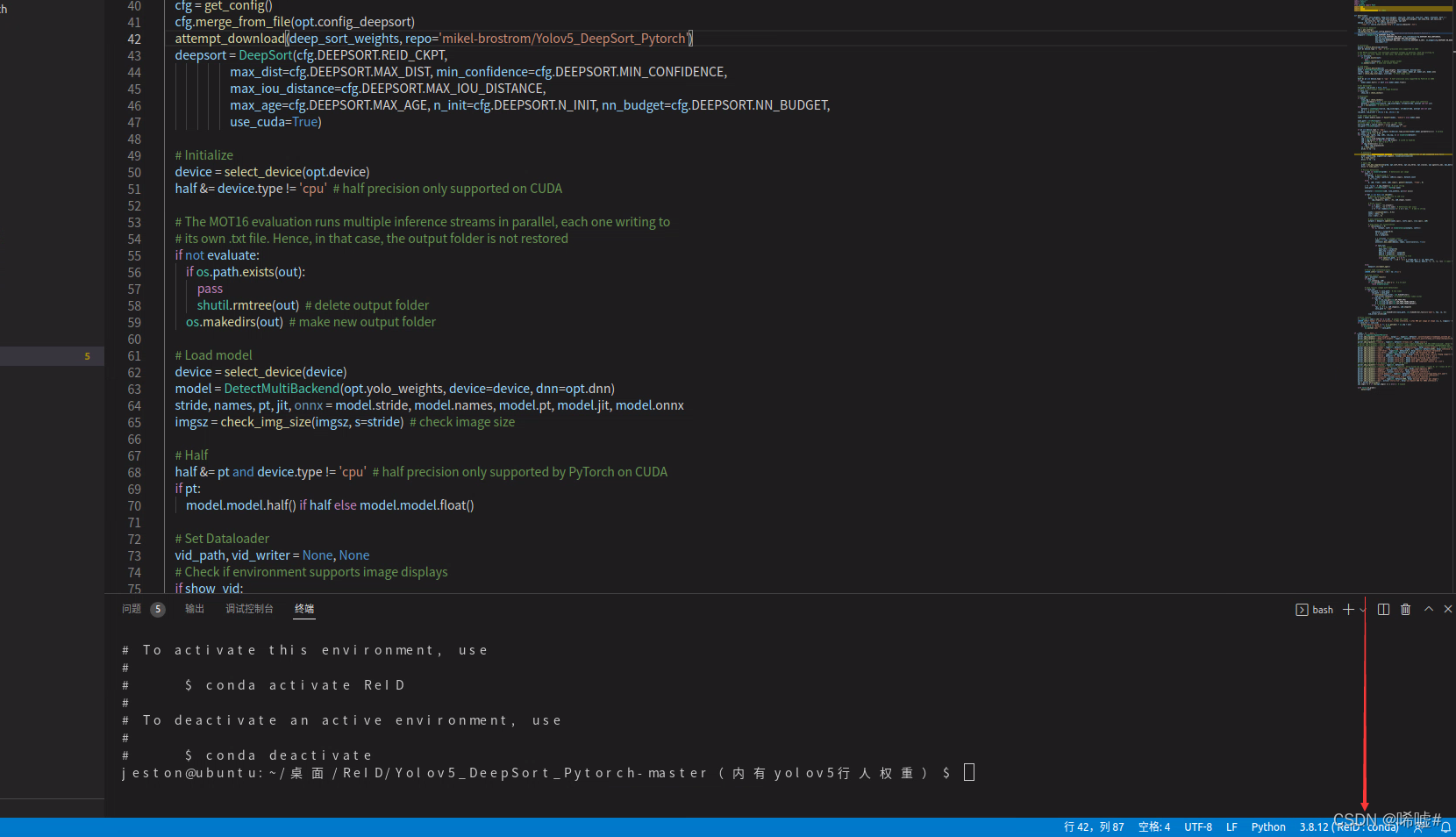Close the bottom panel with the X icon
The width and height of the screenshot is (1456, 837).
point(1448,609)
